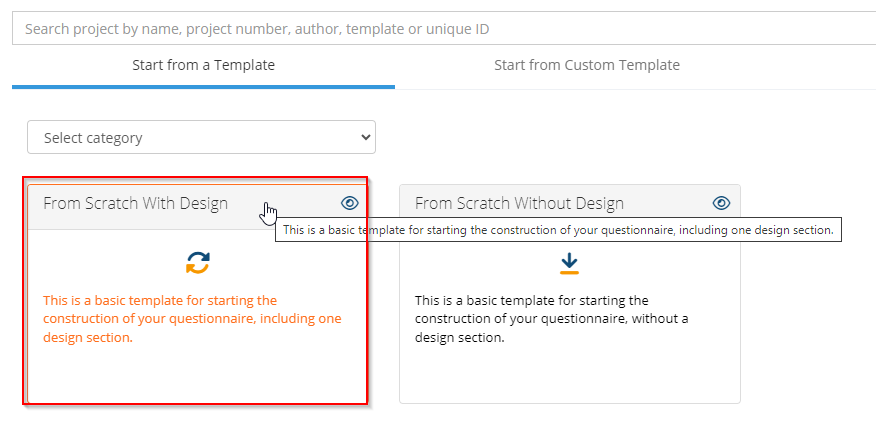The height and width of the screenshot is (427, 876).
Task: Click the orange refresh icon in With Design card
Action: click(198, 263)
